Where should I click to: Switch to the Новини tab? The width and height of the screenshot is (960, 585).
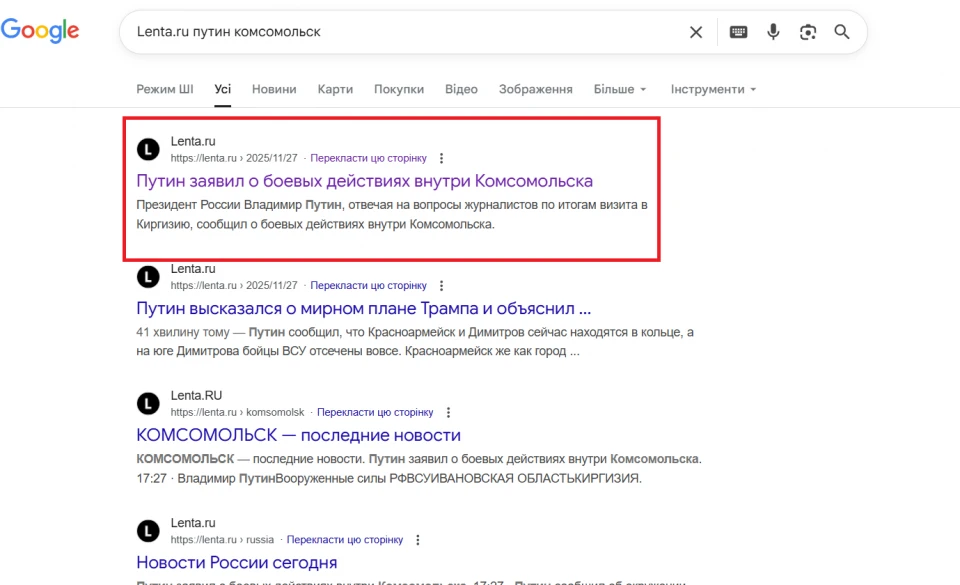coord(274,89)
